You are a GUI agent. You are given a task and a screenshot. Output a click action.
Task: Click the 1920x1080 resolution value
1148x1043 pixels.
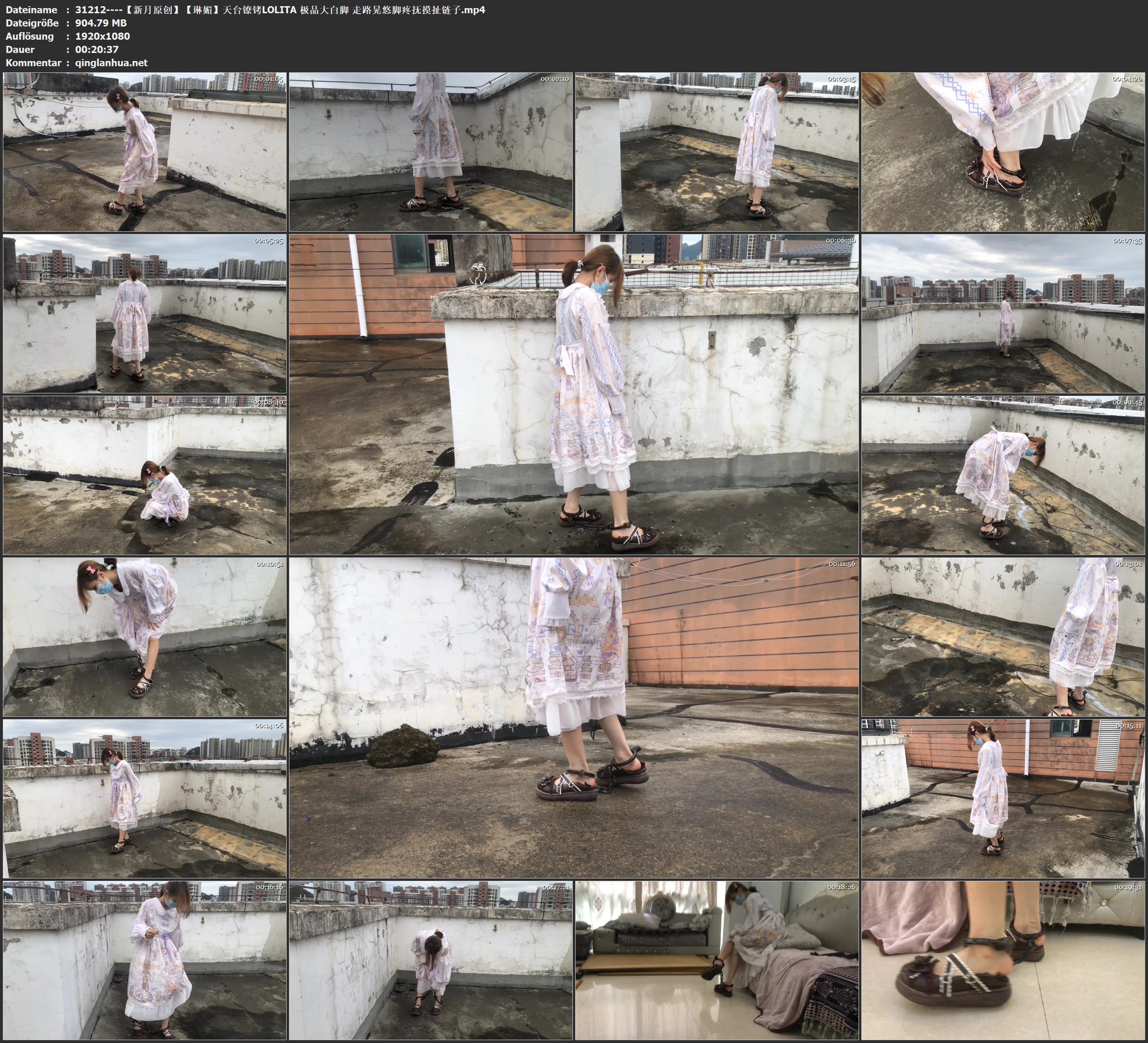click(x=103, y=36)
